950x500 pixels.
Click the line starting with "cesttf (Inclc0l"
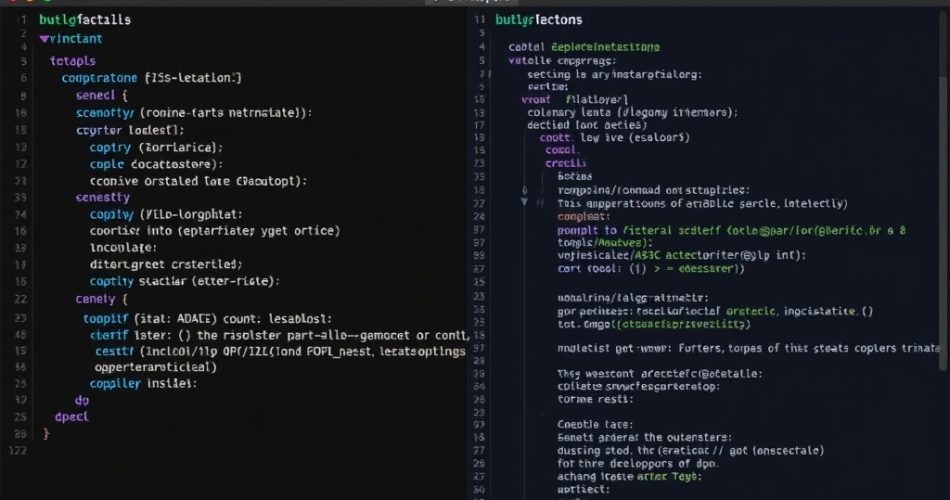[x=280, y=352]
